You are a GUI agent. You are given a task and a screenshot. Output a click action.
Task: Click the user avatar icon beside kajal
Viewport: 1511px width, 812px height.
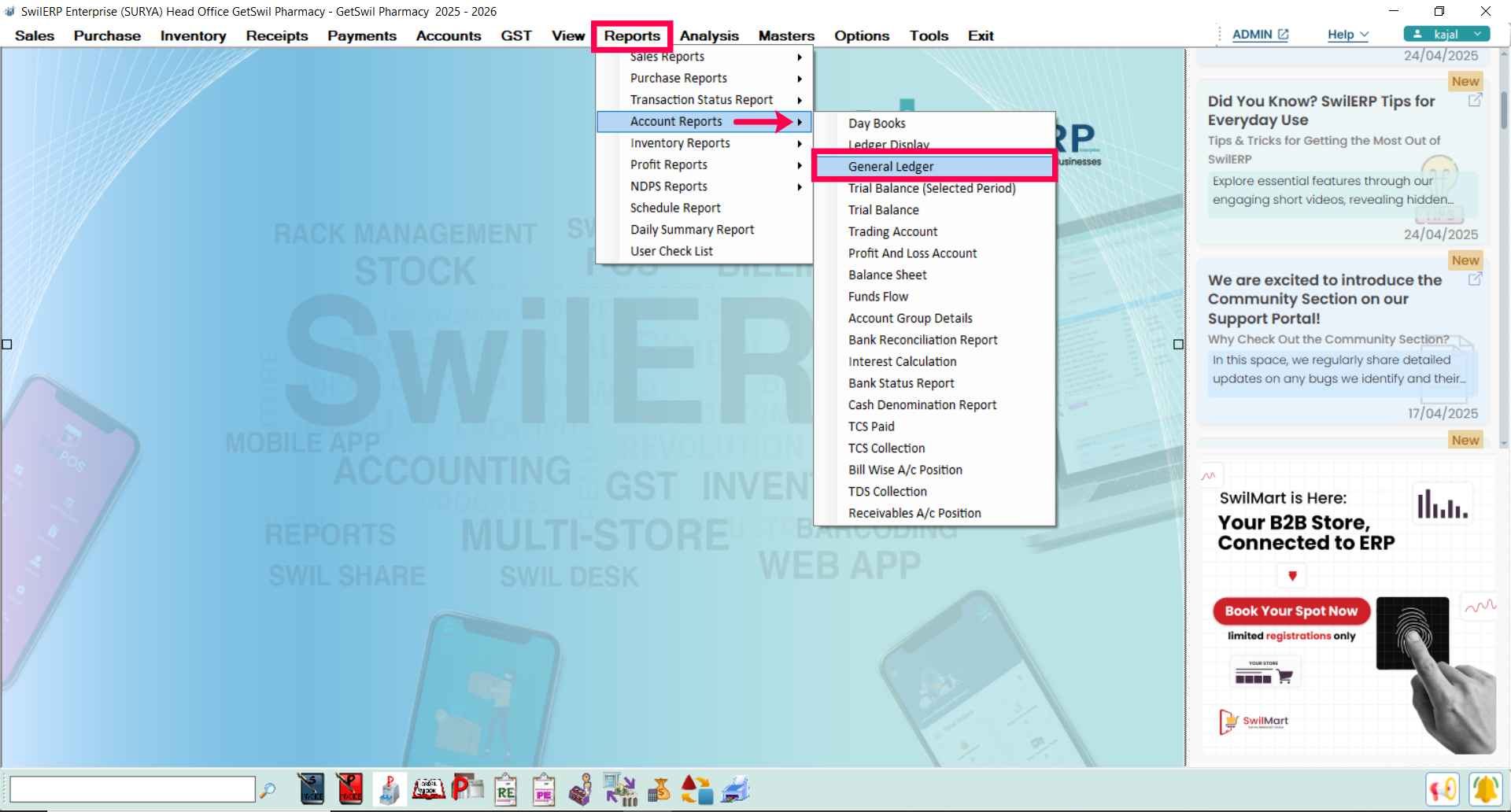pos(1417,34)
